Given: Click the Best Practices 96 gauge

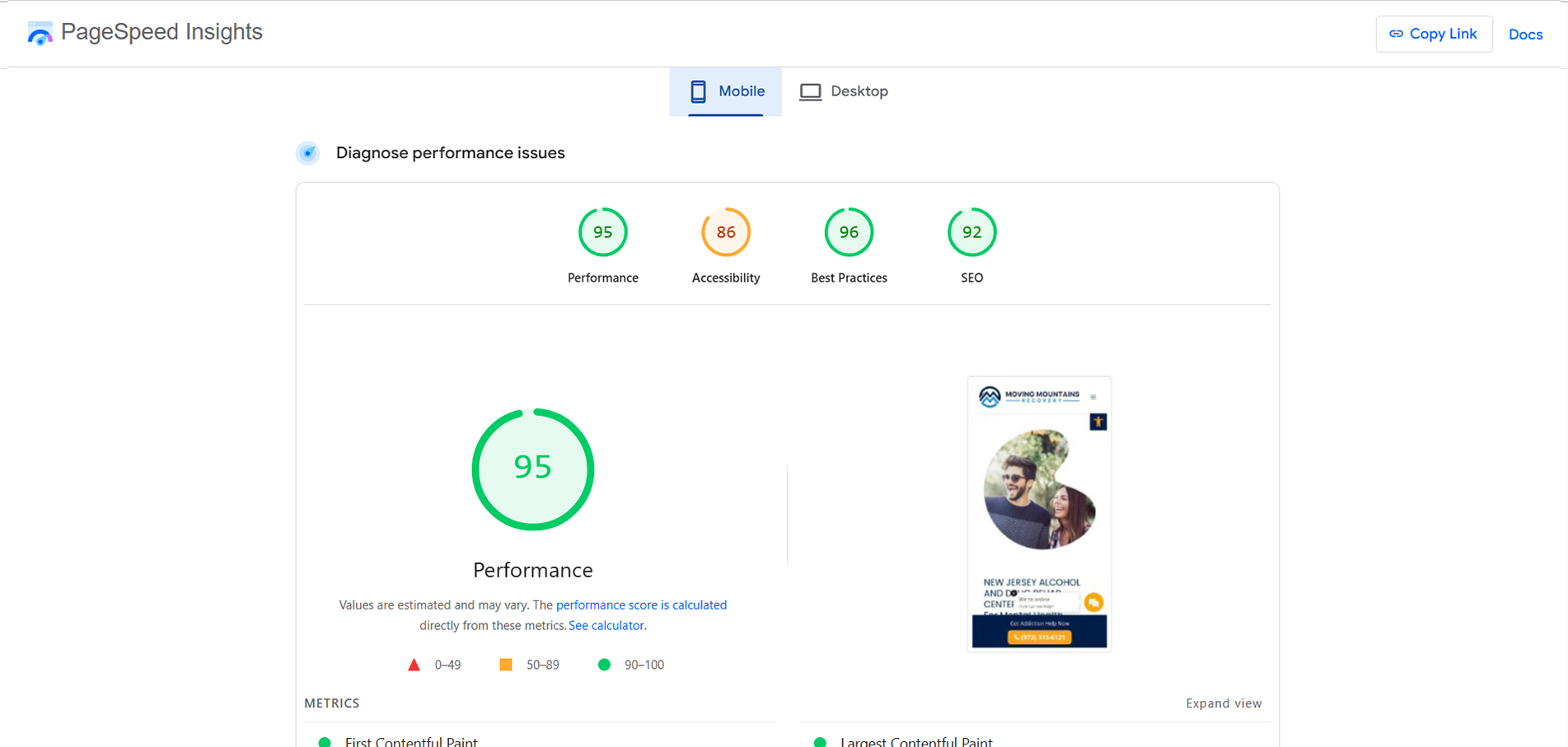Looking at the screenshot, I should (849, 233).
